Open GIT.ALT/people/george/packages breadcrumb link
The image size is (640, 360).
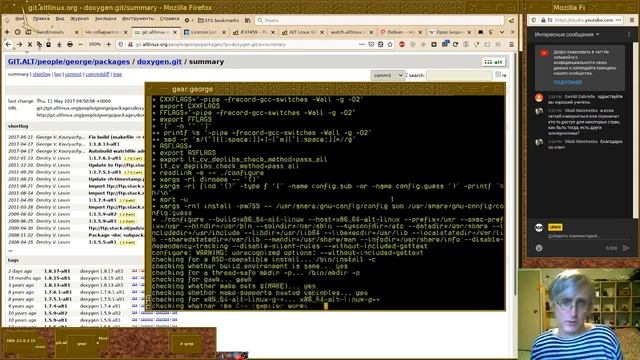(69, 62)
